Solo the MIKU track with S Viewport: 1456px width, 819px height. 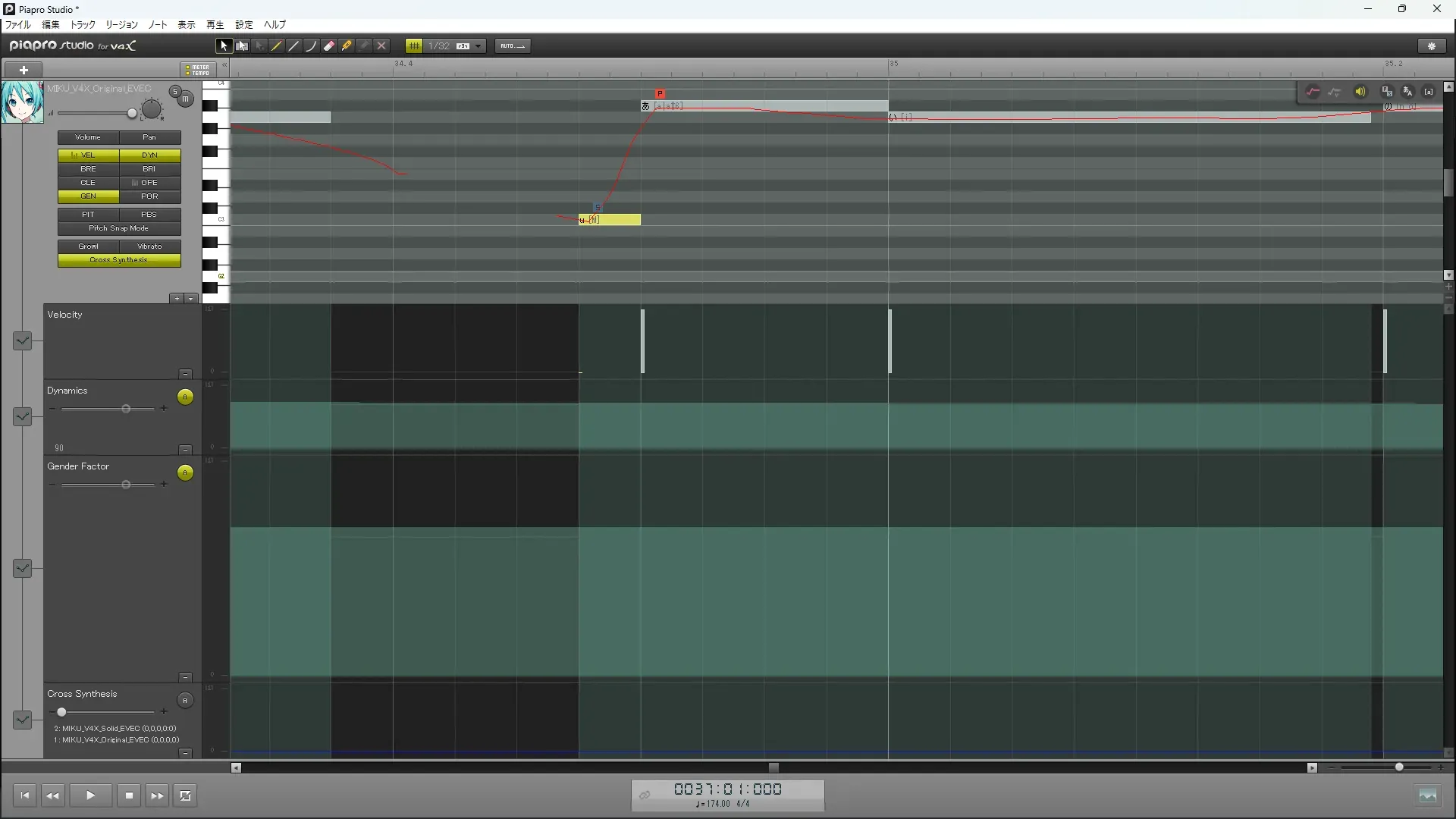(175, 92)
